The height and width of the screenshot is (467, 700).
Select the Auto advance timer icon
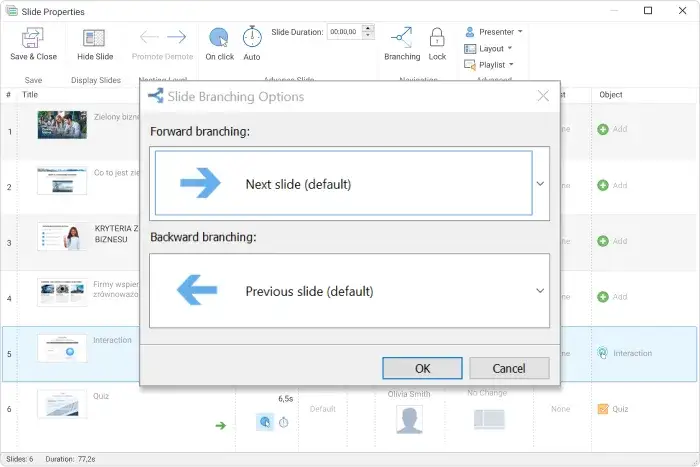[x=252, y=37]
